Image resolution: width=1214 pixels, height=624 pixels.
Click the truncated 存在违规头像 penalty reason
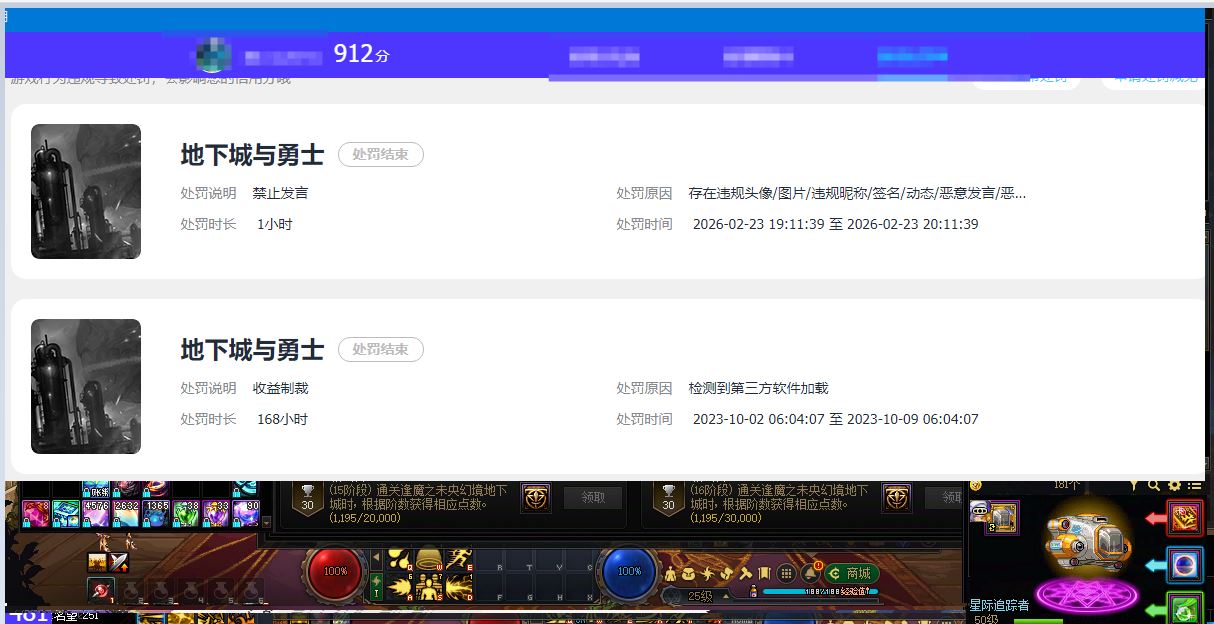(x=857, y=193)
